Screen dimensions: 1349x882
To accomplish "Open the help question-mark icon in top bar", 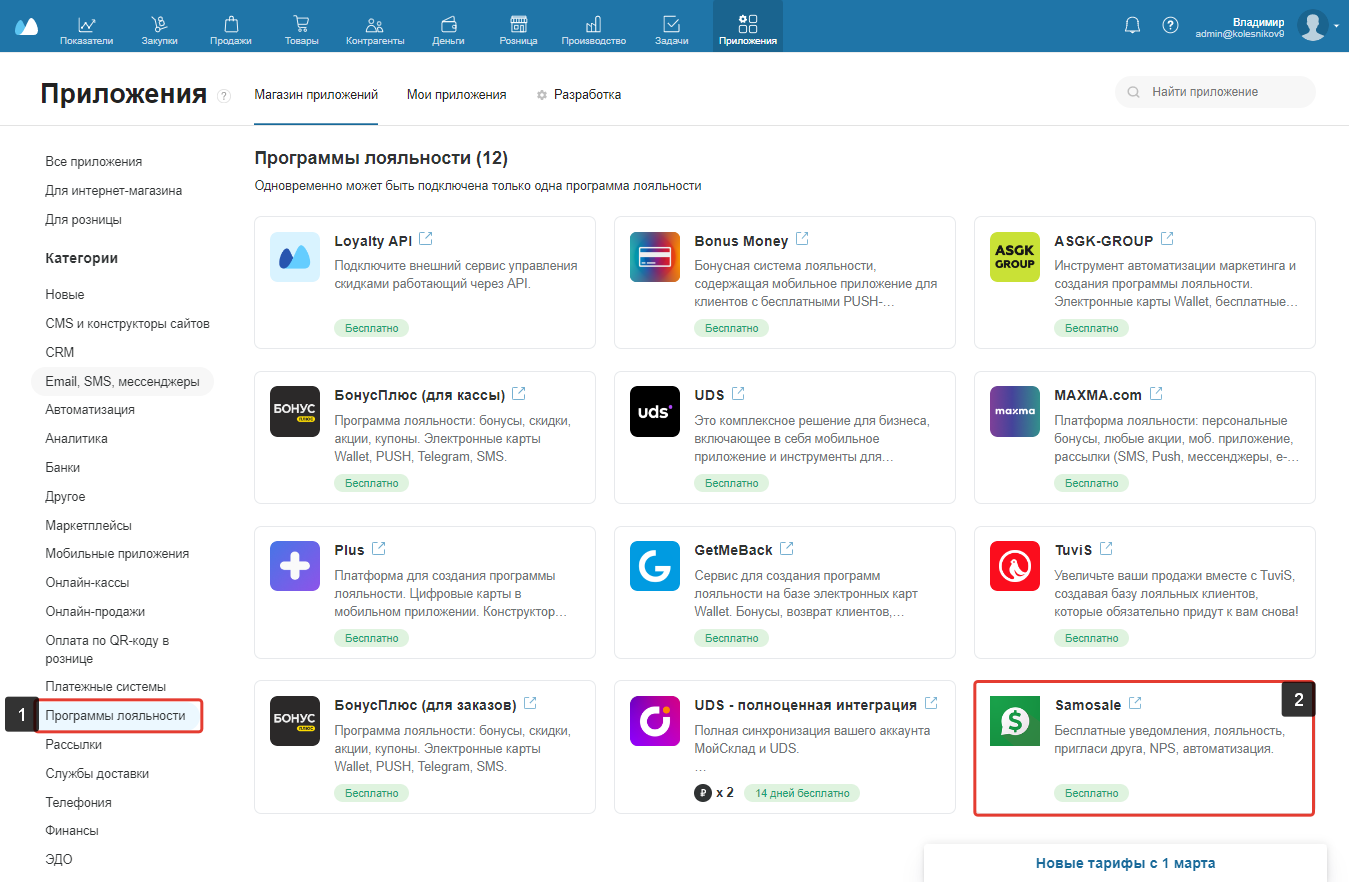I will coord(1170,25).
